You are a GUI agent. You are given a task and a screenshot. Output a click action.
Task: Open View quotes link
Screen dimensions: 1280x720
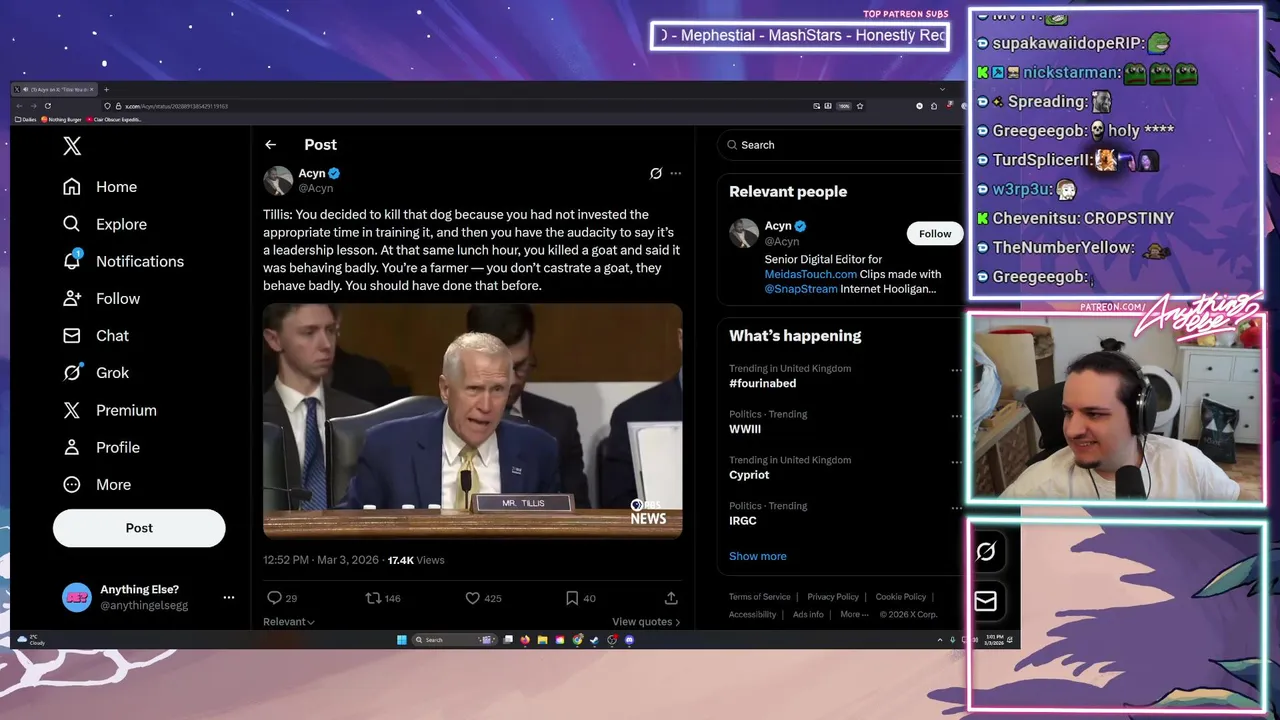coord(646,622)
